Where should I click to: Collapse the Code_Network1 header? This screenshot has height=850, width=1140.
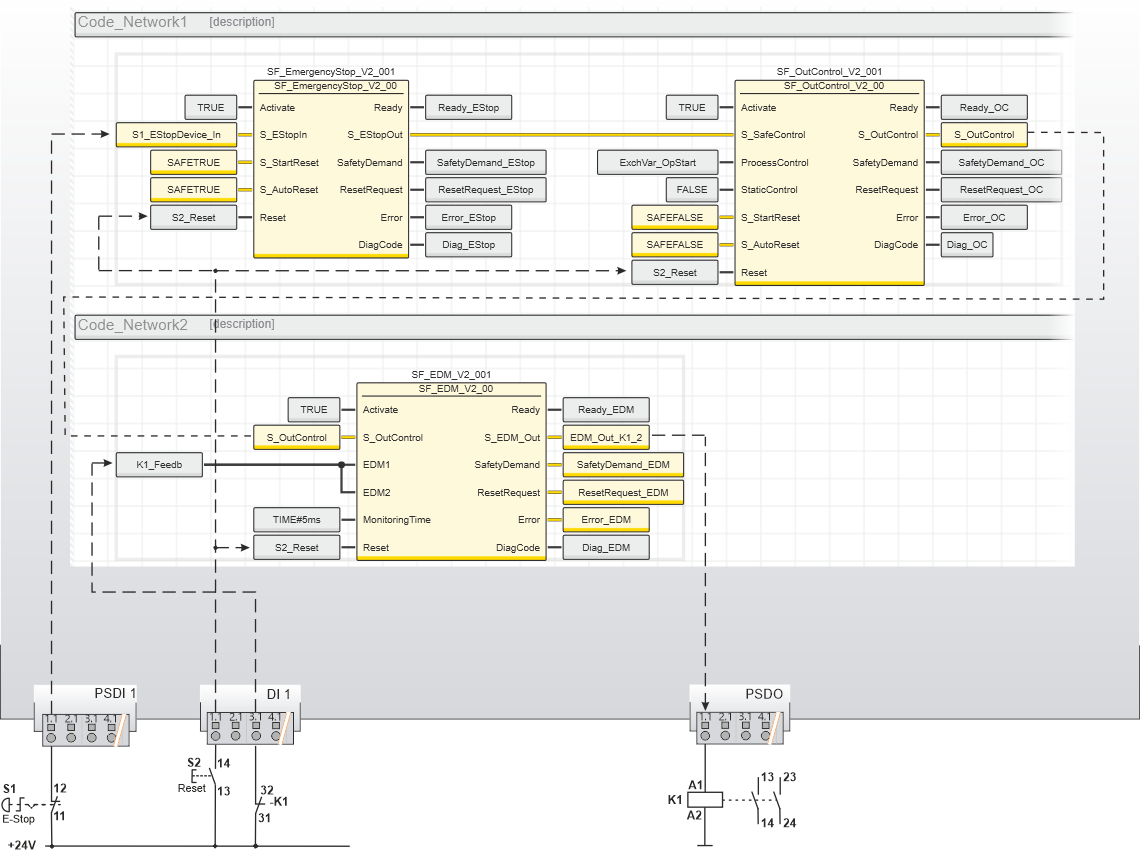(x=133, y=22)
